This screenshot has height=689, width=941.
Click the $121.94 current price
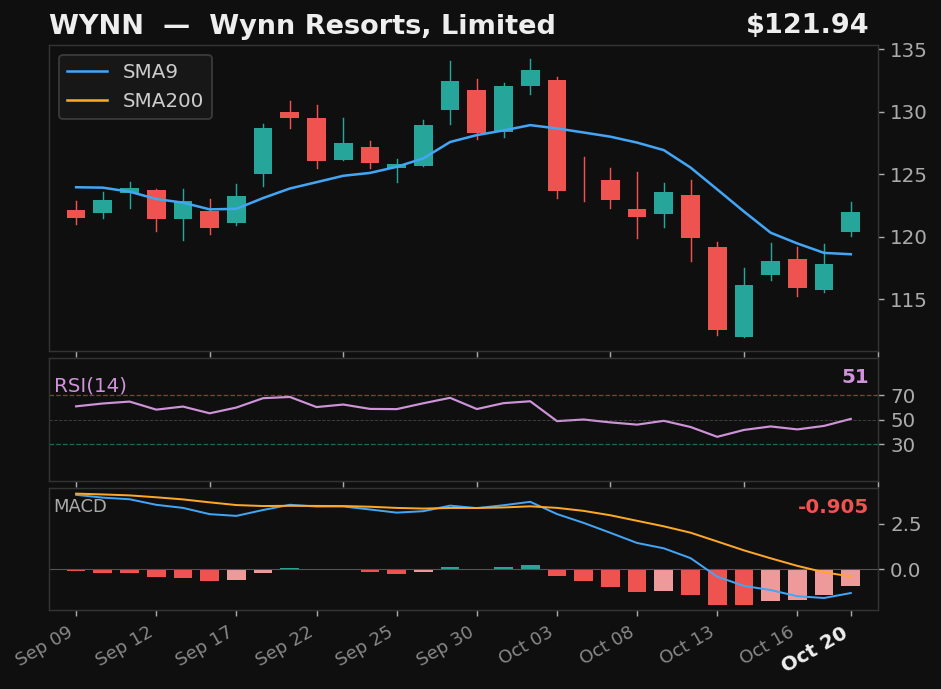click(x=807, y=25)
